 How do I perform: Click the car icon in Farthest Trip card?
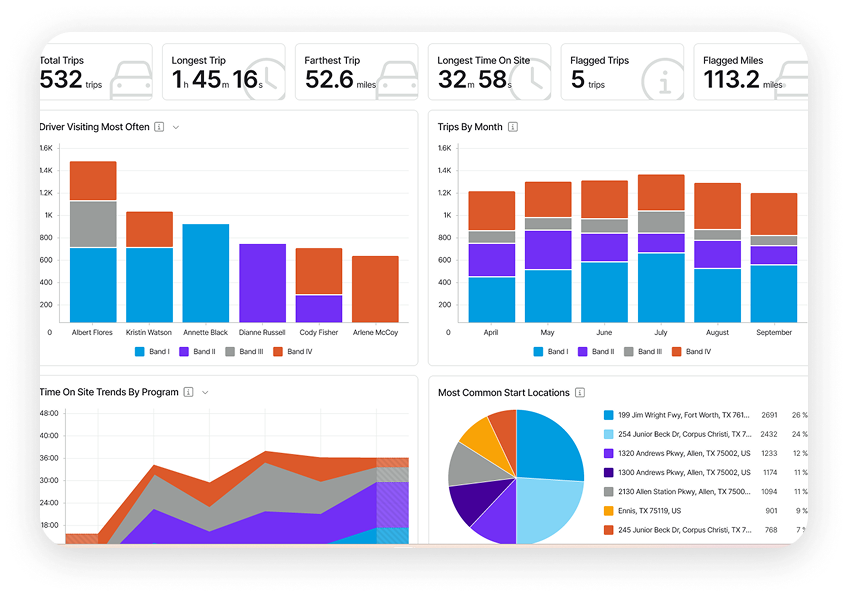click(x=397, y=77)
